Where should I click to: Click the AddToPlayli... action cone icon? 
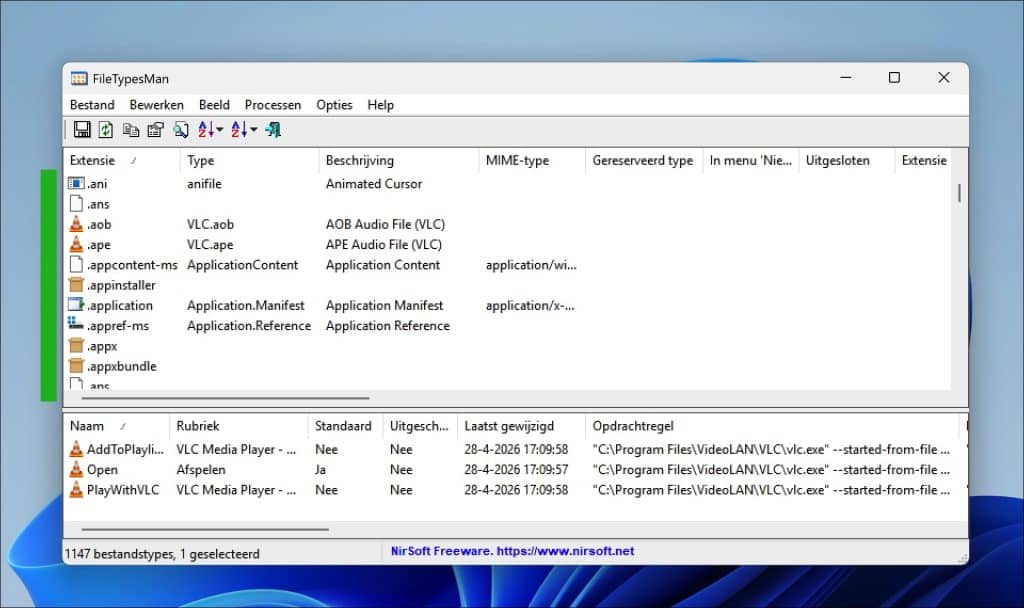76,449
